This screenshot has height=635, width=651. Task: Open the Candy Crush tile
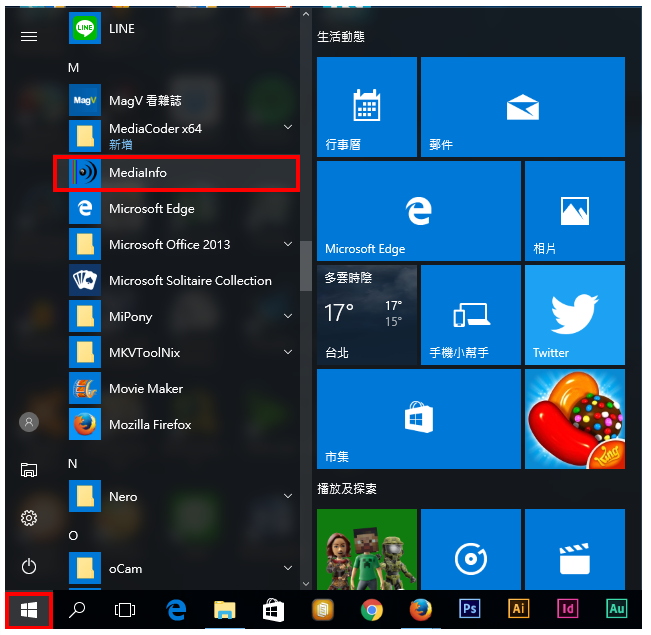[x=575, y=419]
